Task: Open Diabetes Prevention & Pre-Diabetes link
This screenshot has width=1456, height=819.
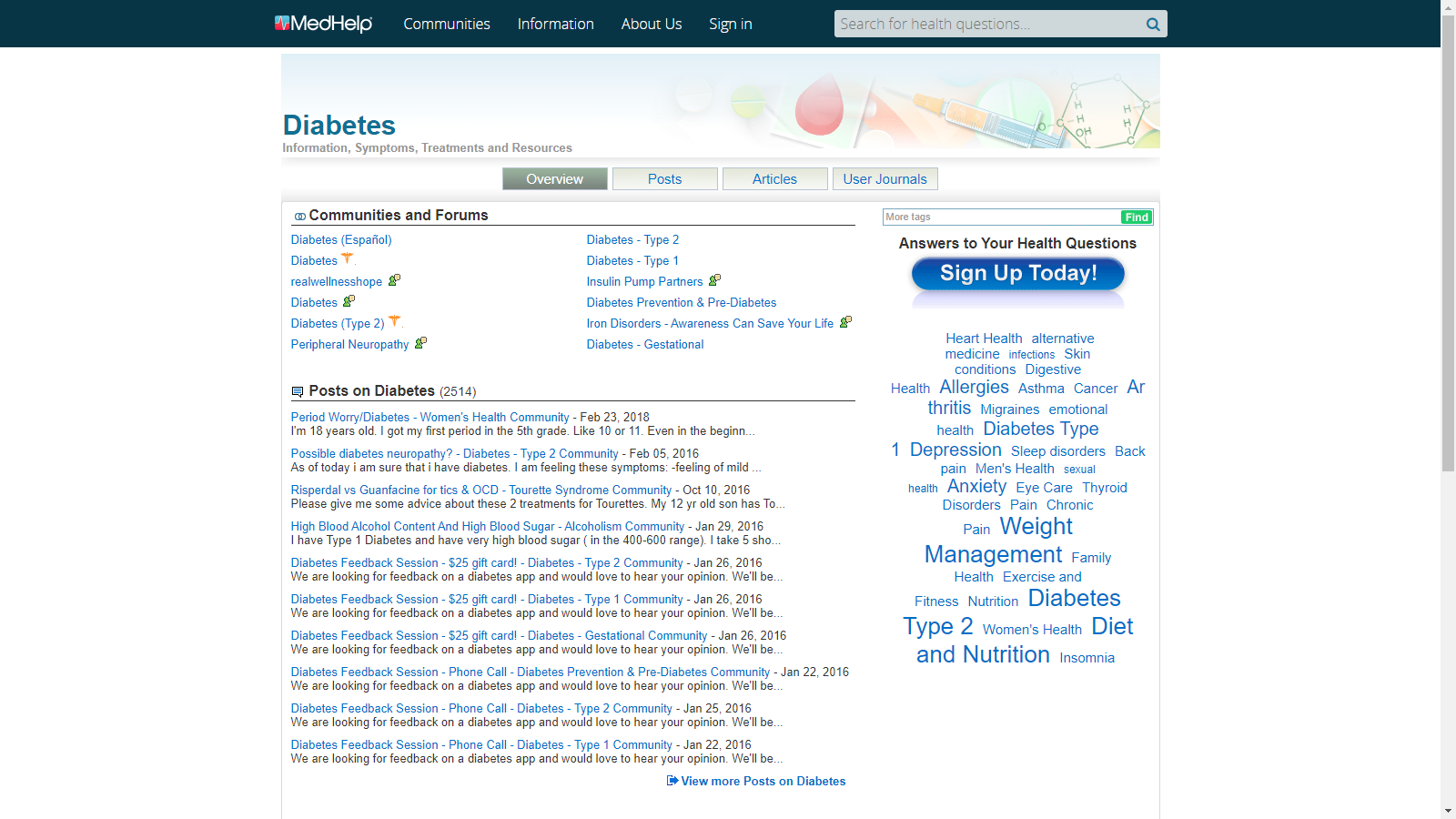Action: coord(682,303)
